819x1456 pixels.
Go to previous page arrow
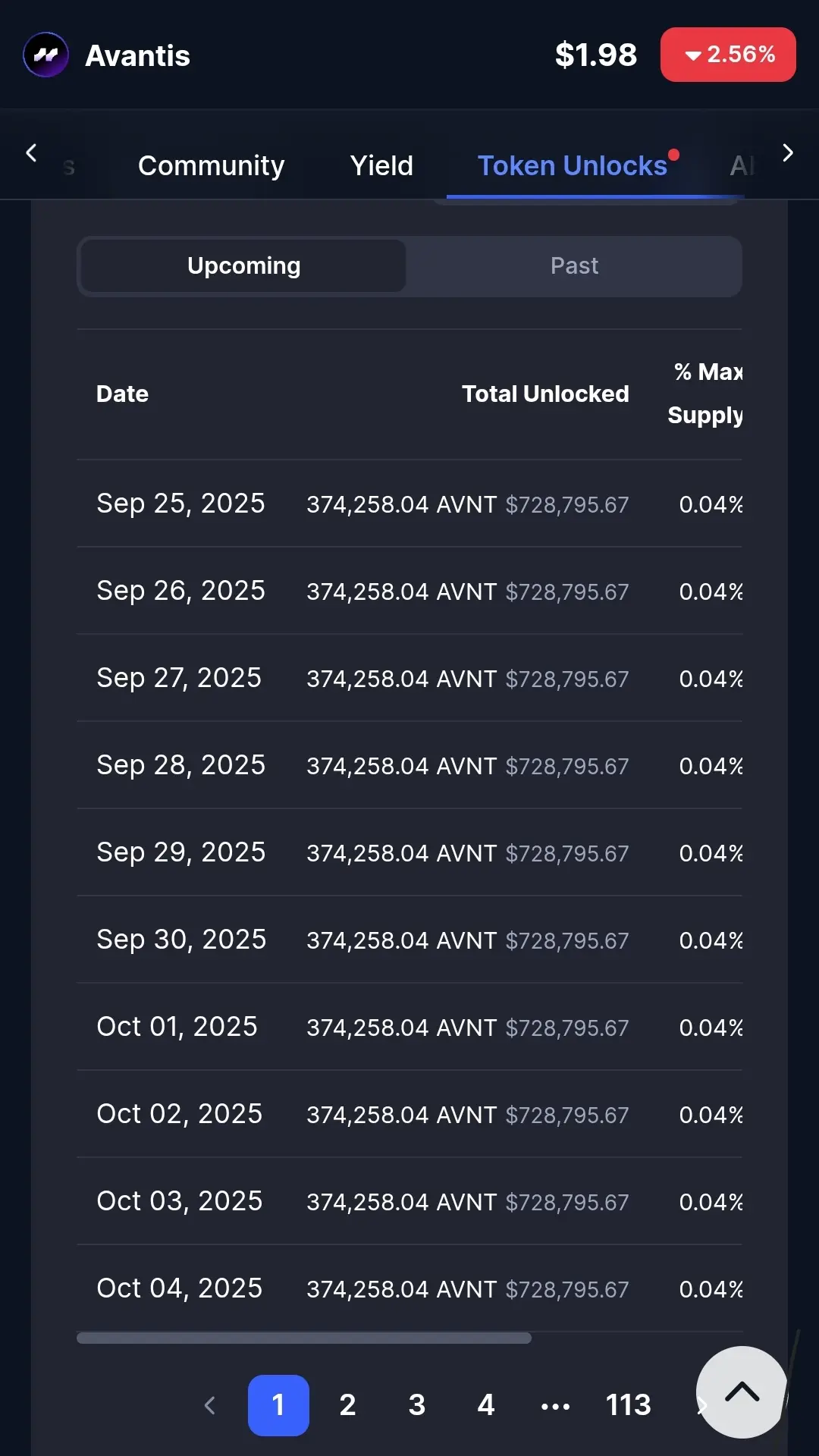click(210, 1405)
